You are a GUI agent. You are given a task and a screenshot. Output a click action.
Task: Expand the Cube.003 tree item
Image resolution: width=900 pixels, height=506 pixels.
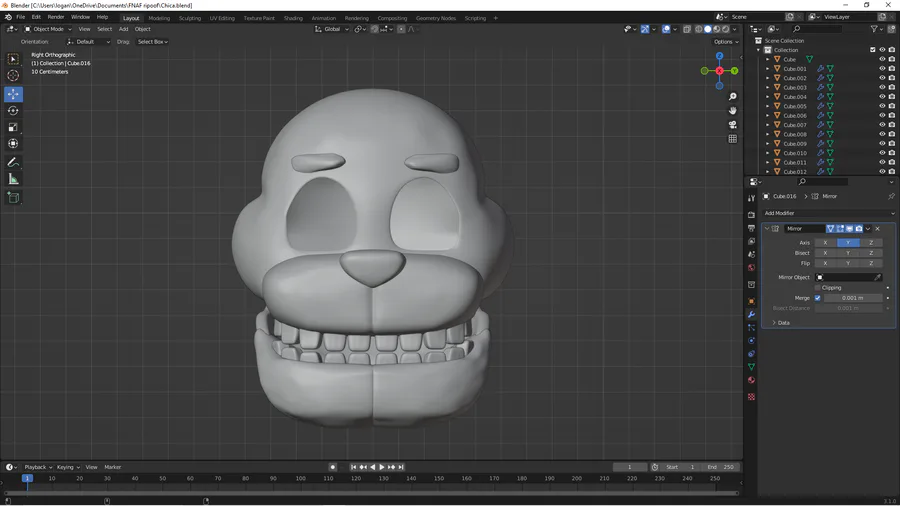click(x=768, y=88)
